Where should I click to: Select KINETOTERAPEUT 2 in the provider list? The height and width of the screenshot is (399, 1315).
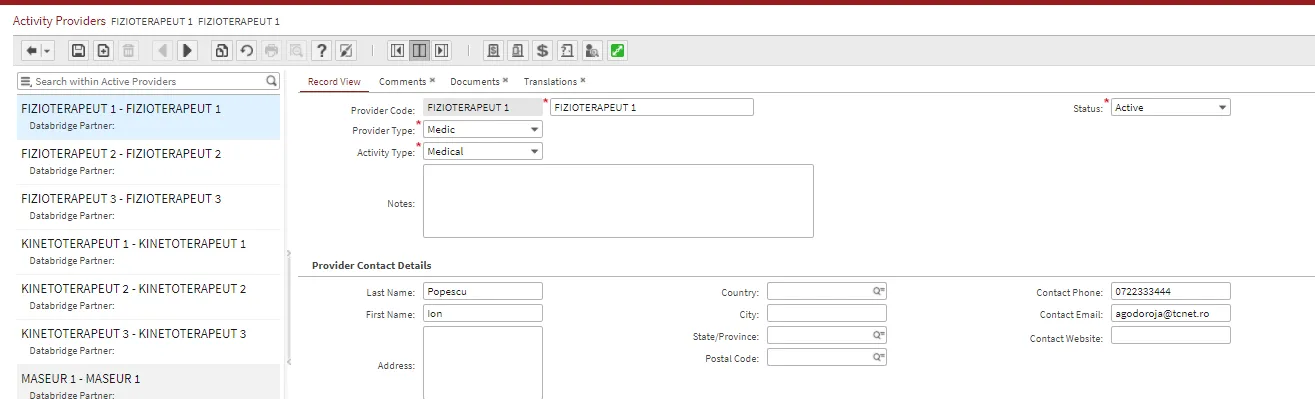click(x=149, y=297)
